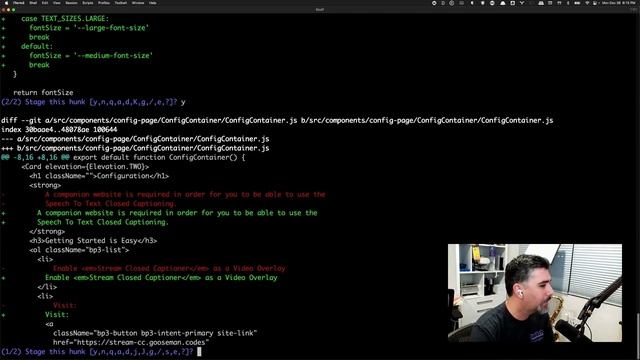
Task: Open the Profiles menu
Action: (104, 3)
